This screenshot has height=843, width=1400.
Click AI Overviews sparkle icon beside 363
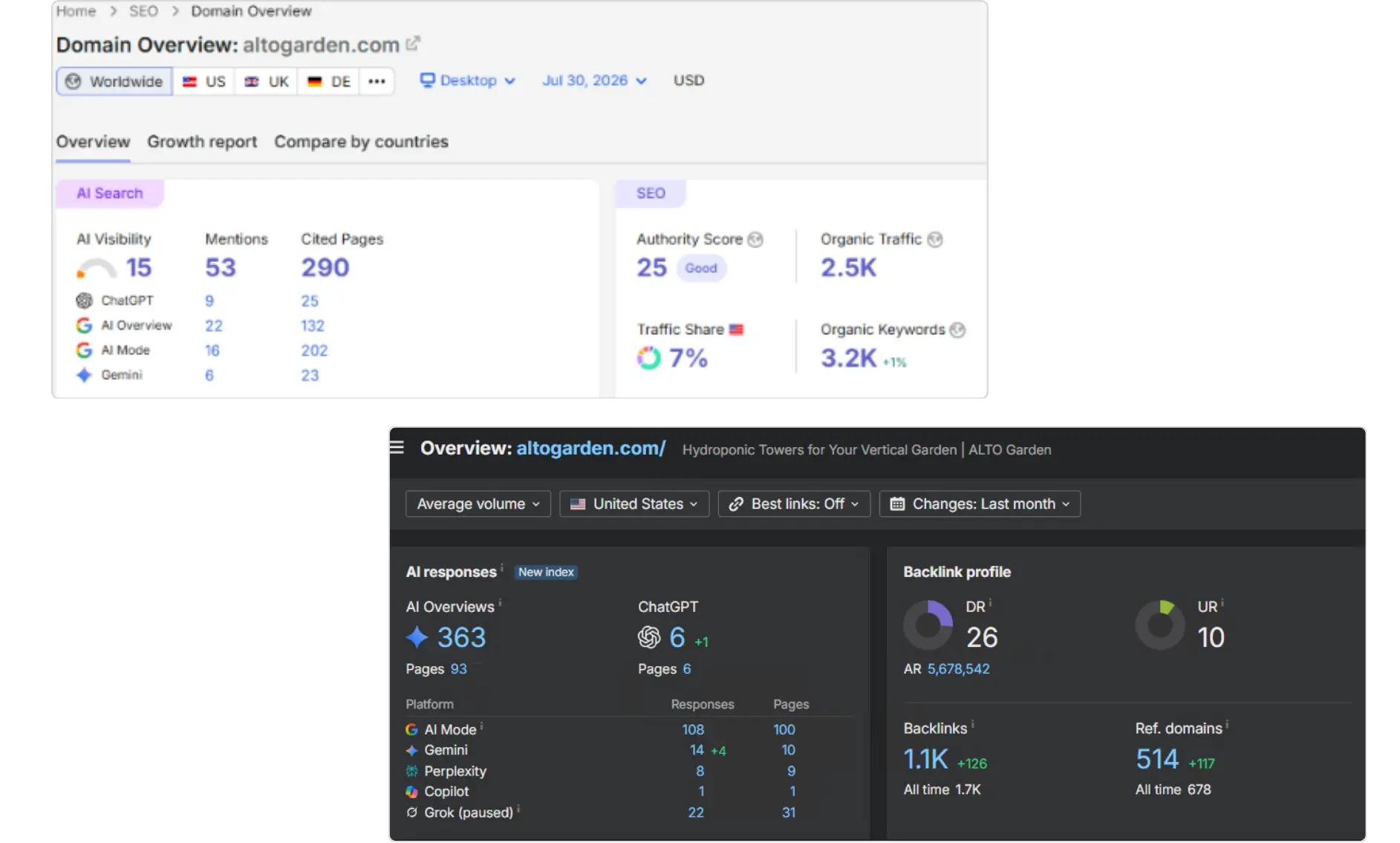[x=417, y=637]
